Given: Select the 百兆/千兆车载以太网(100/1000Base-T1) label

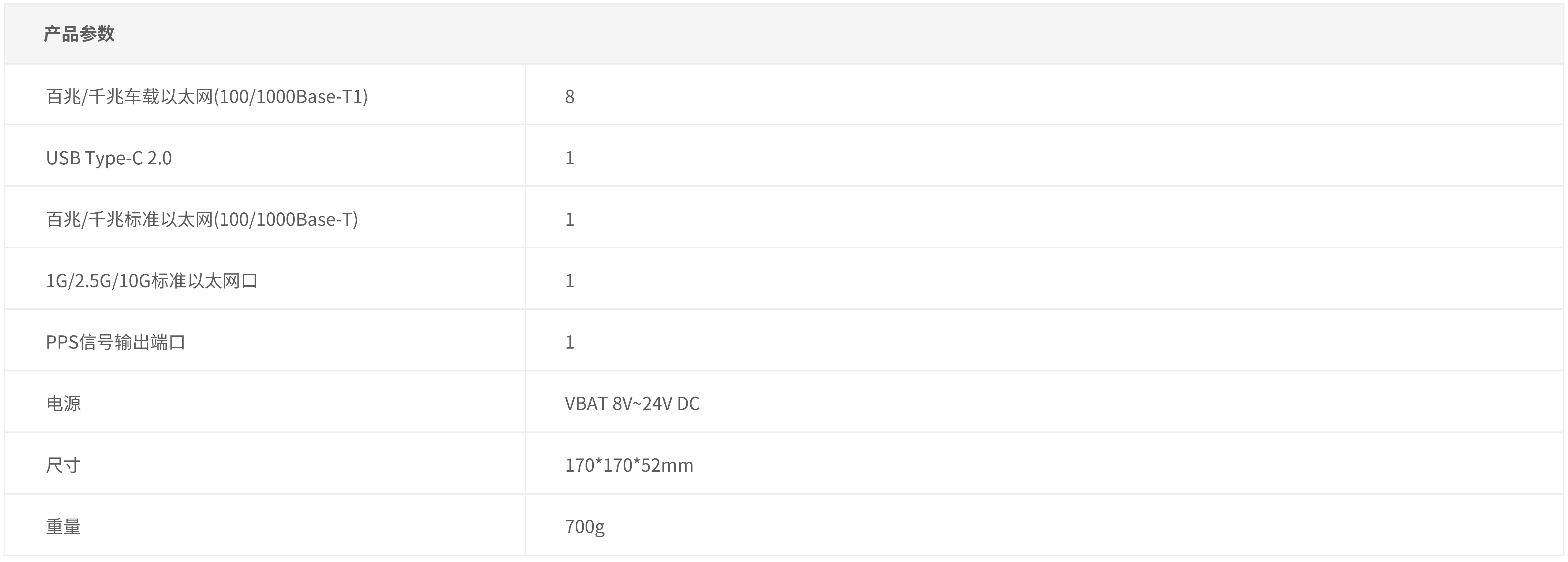Looking at the screenshot, I should point(207,96).
